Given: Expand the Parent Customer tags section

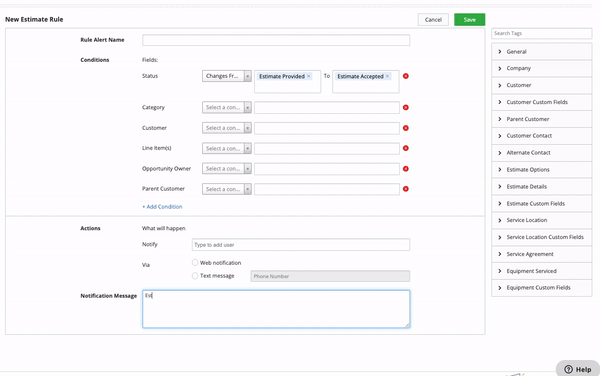Looking at the screenshot, I should (x=541, y=119).
